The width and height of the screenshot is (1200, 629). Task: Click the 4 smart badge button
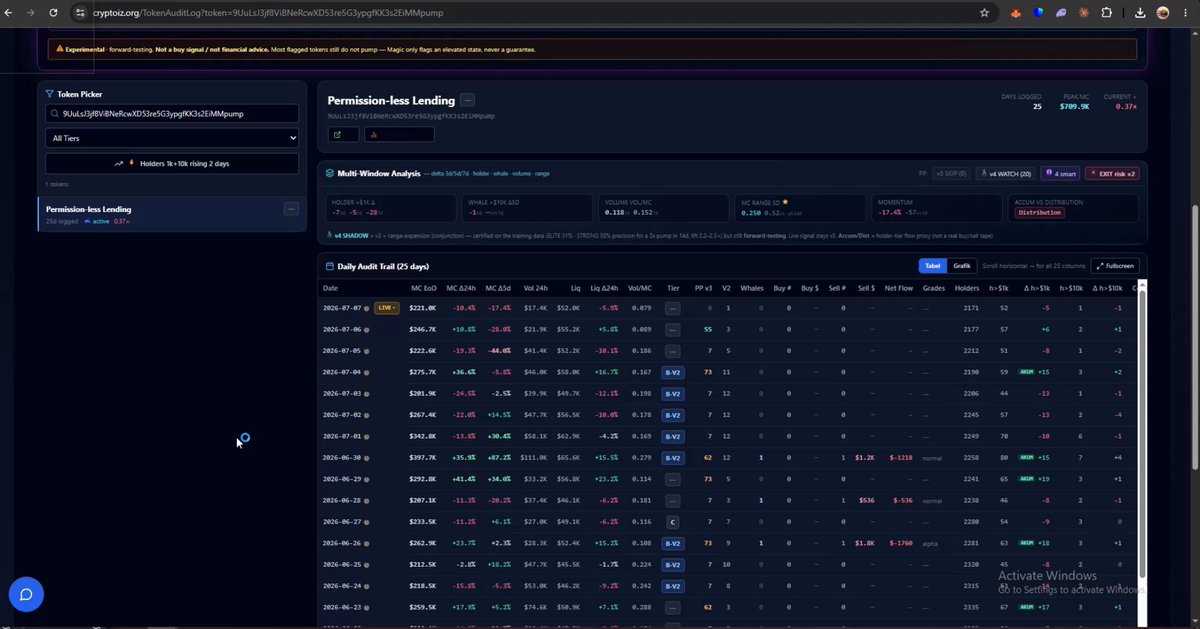click(x=1060, y=173)
